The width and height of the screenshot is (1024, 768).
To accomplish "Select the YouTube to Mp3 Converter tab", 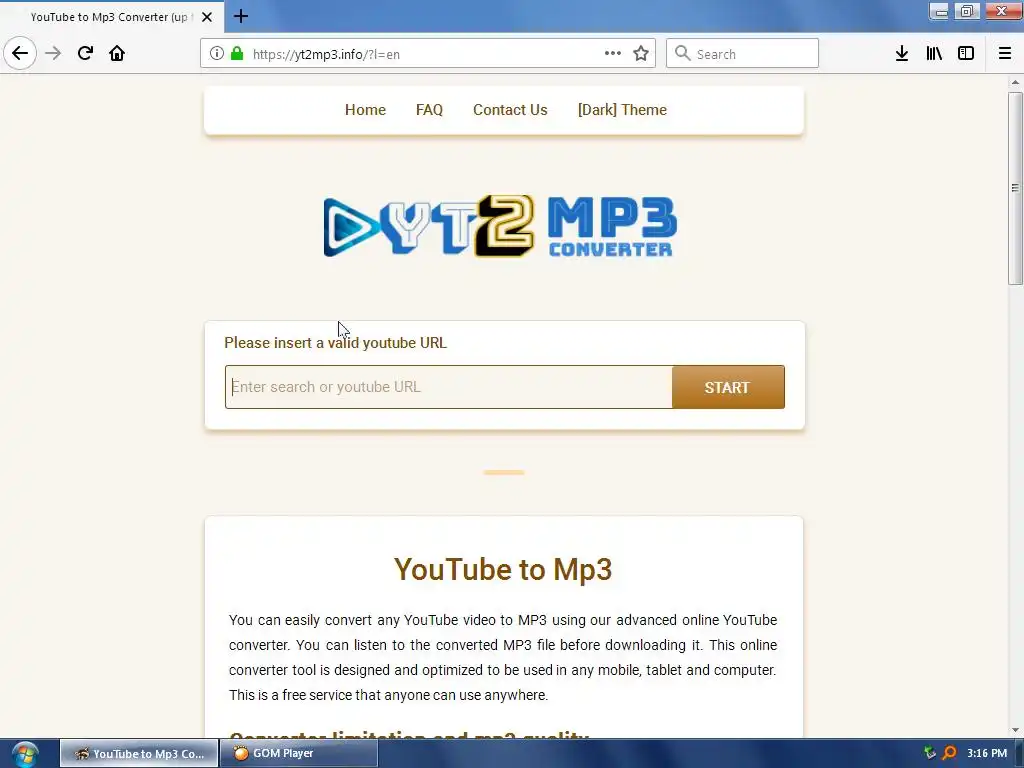I will coord(110,17).
